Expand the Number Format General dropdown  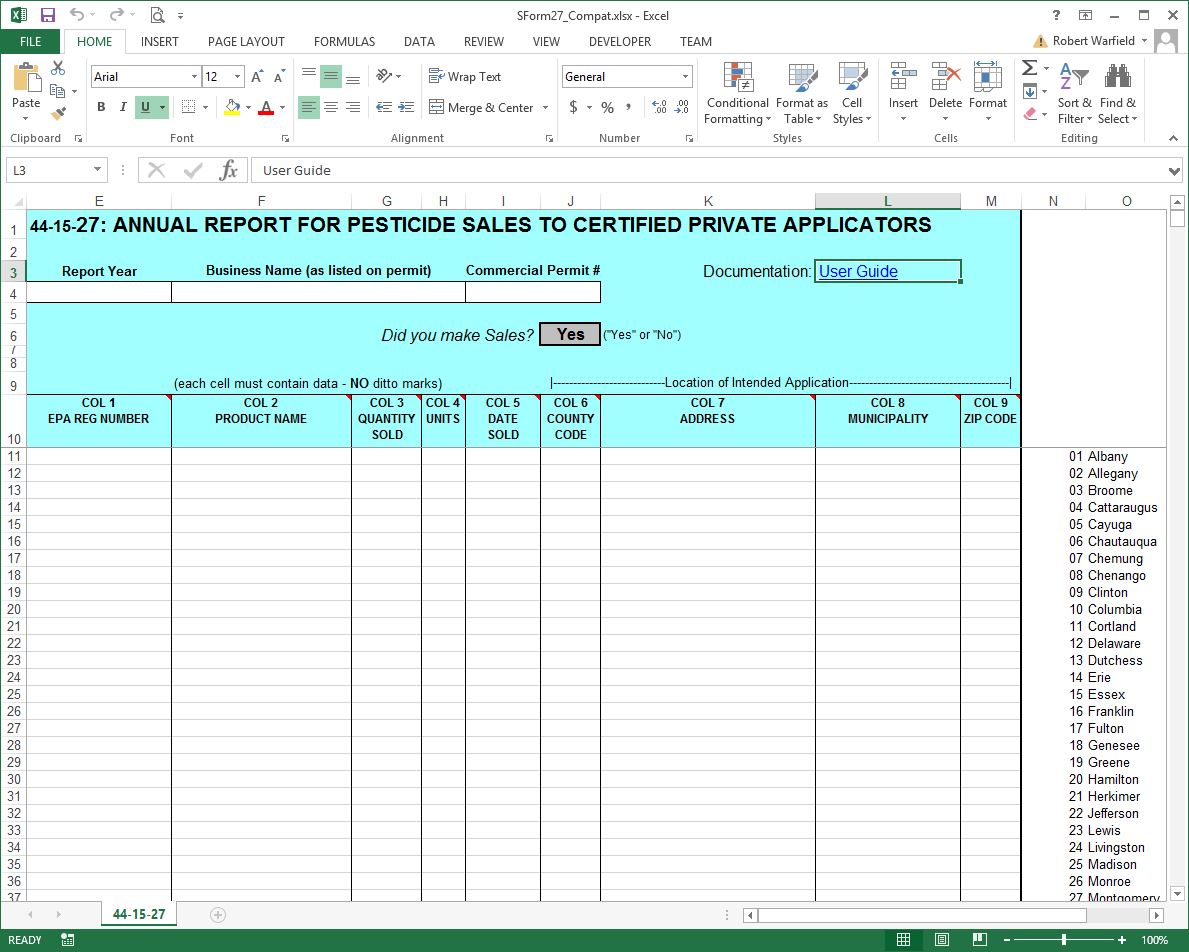(x=685, y=77)
